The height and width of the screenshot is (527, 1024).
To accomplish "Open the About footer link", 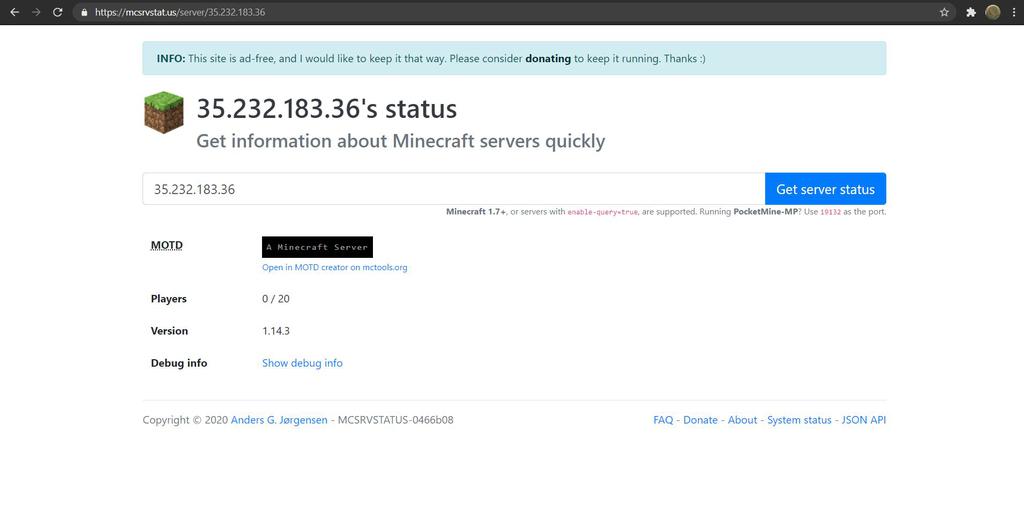I will click(743, 420).
